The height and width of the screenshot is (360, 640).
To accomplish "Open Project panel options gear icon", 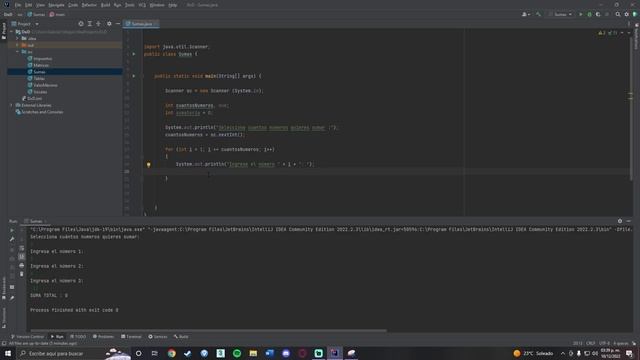I will click(x=109, y=24).
